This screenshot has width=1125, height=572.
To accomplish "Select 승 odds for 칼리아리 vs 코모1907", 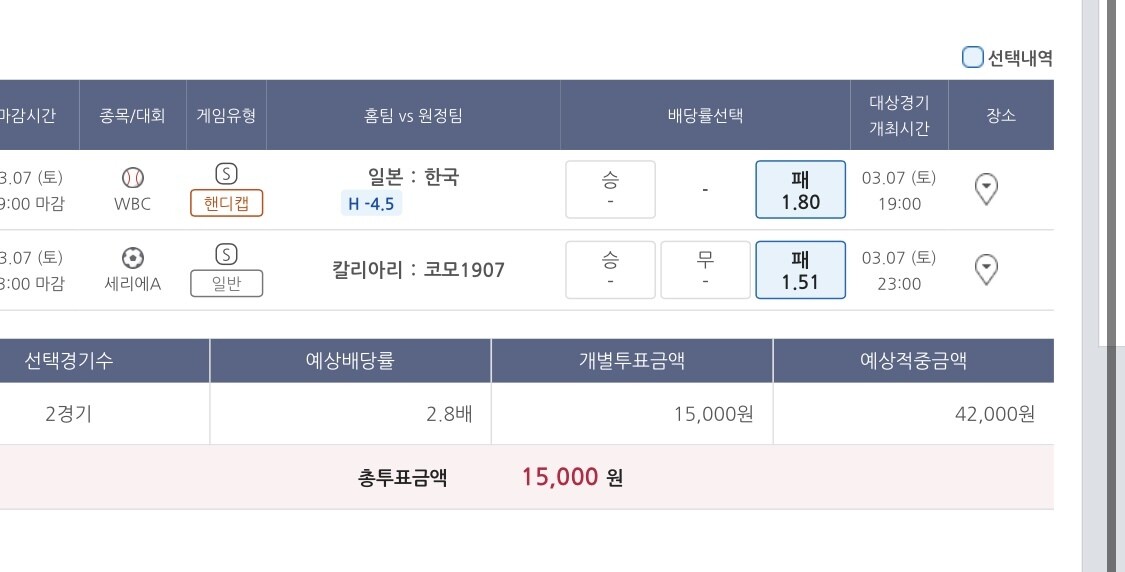I will click(x=610, y=270).
